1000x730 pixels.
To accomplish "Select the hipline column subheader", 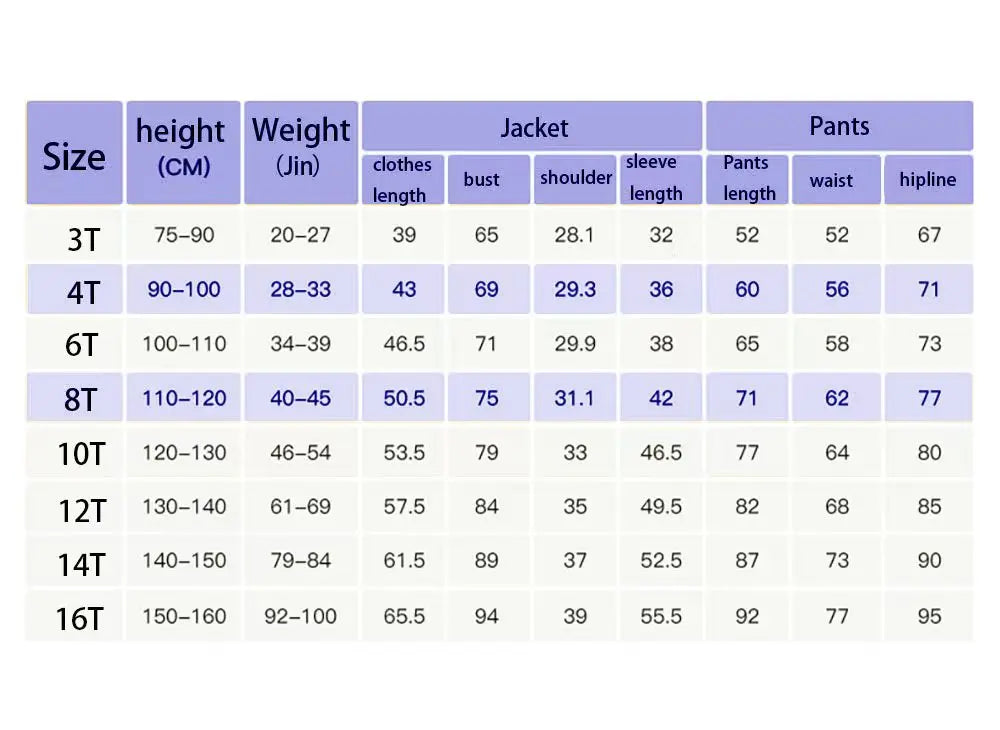I will click(x=927, y=180).
